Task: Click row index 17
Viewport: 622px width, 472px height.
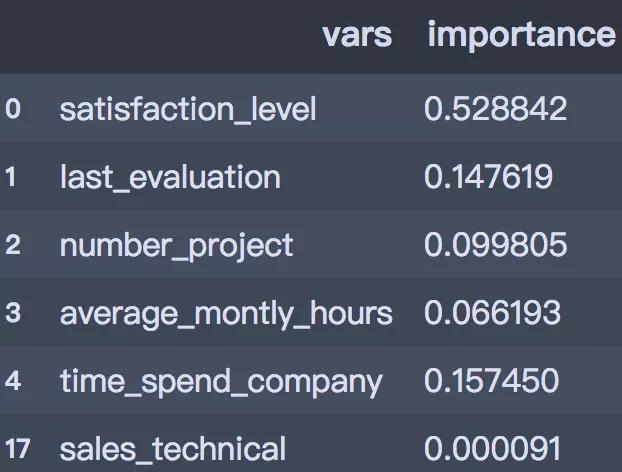Action: coord(18,449)
